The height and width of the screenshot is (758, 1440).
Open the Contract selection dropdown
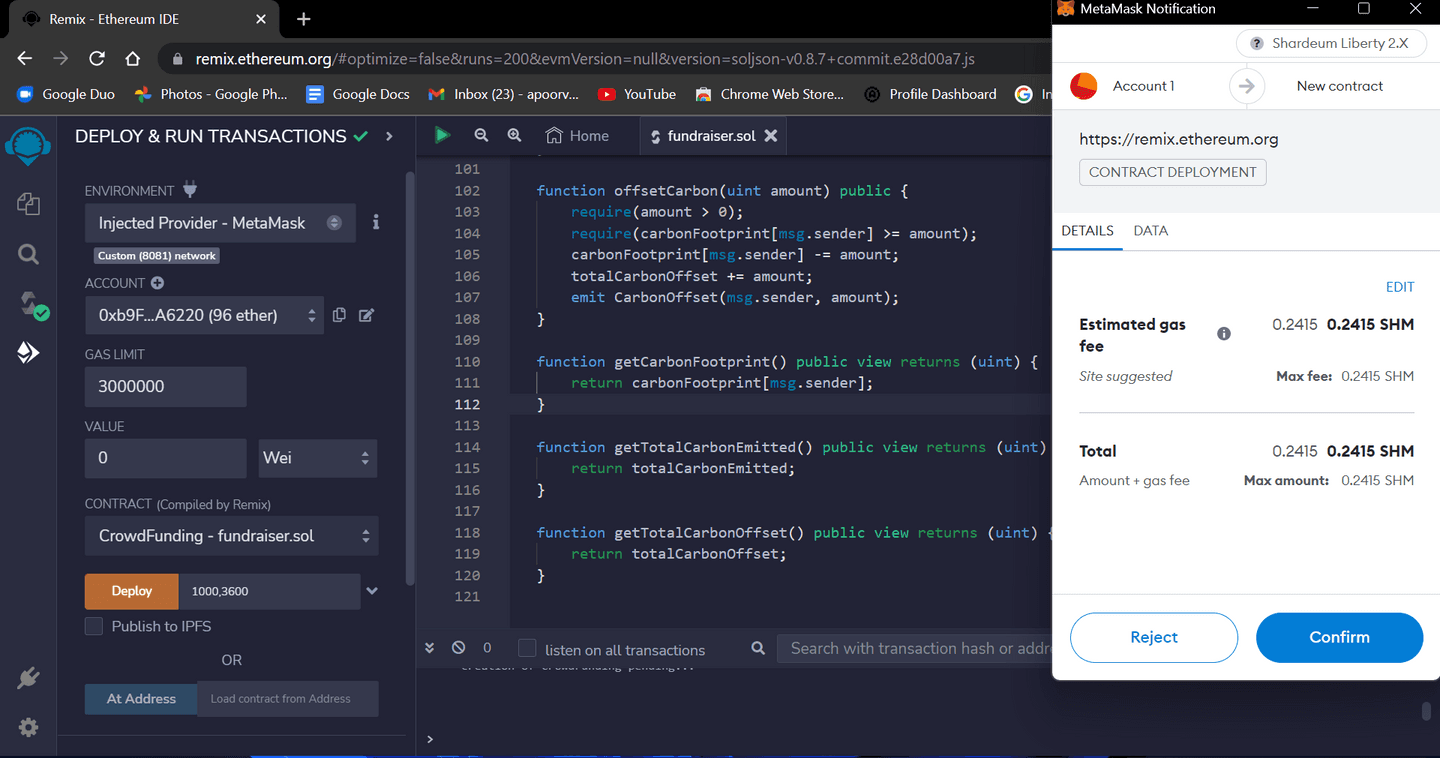coord(231,536)
